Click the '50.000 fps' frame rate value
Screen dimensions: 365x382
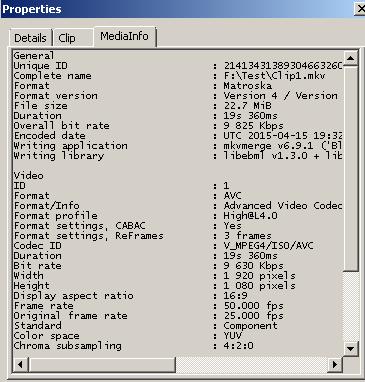[x=253, y=306]
